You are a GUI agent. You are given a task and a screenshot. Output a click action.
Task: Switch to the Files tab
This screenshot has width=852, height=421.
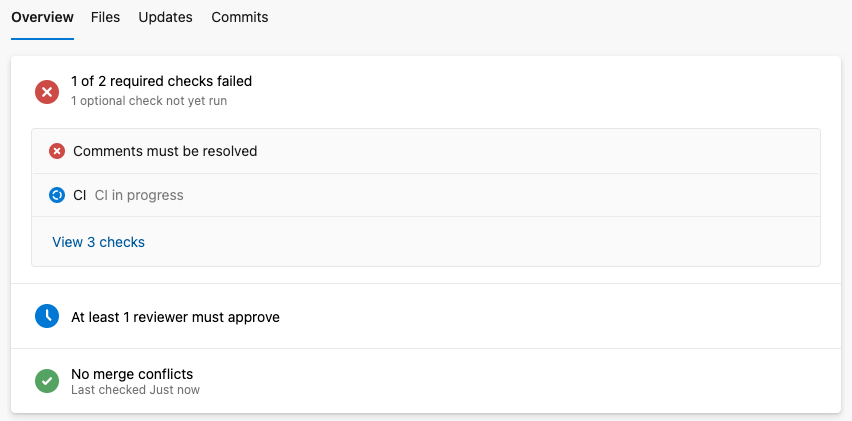tap(105, 17)
